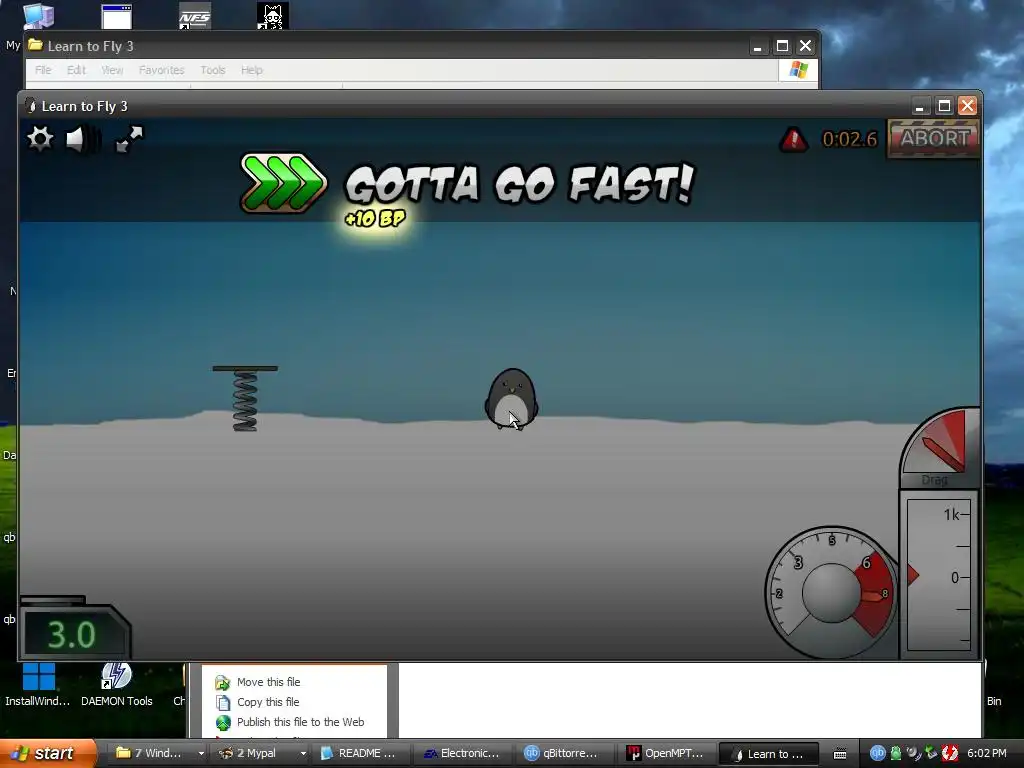The width and height of the screenshot is (1024, 768).
Task: Click Move this file link
Action: (268, 682)
